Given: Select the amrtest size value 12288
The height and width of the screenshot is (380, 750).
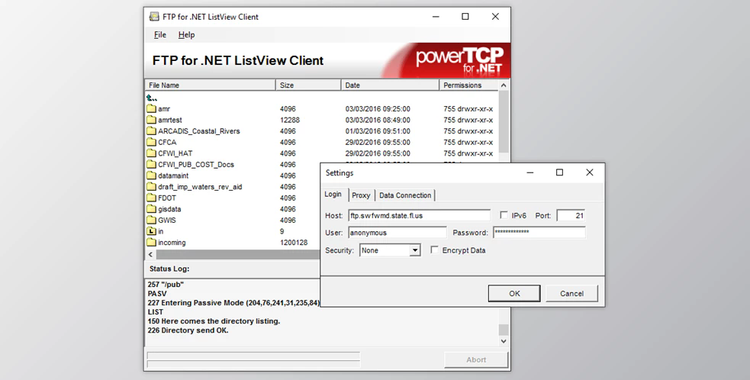Looking at the screenshot, I should [x=290, y=120].
